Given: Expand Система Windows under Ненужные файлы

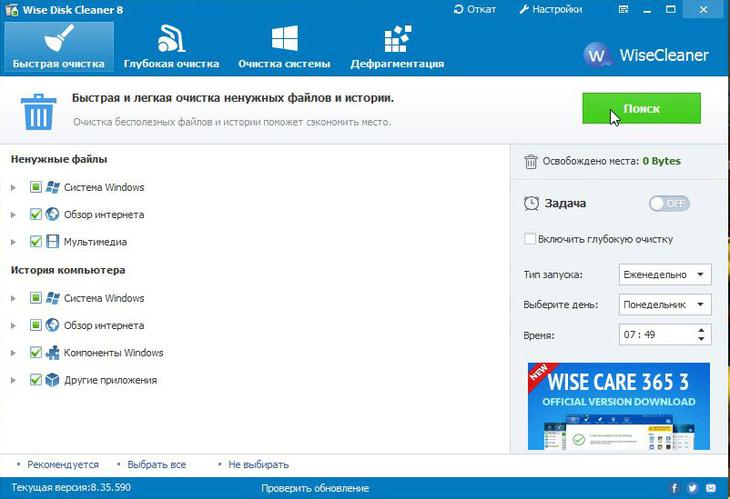Looking at the screenshot, I should tap(14, 187).
